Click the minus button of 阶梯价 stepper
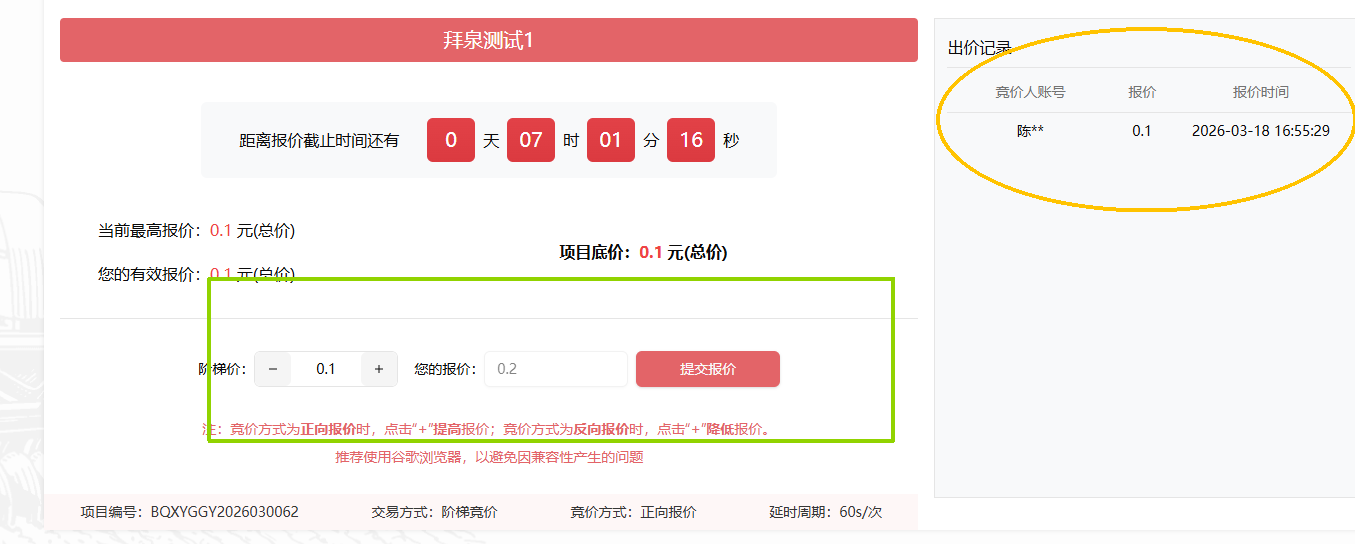Viewport: 1355px width, 544px height. click(x=273, y=369)
